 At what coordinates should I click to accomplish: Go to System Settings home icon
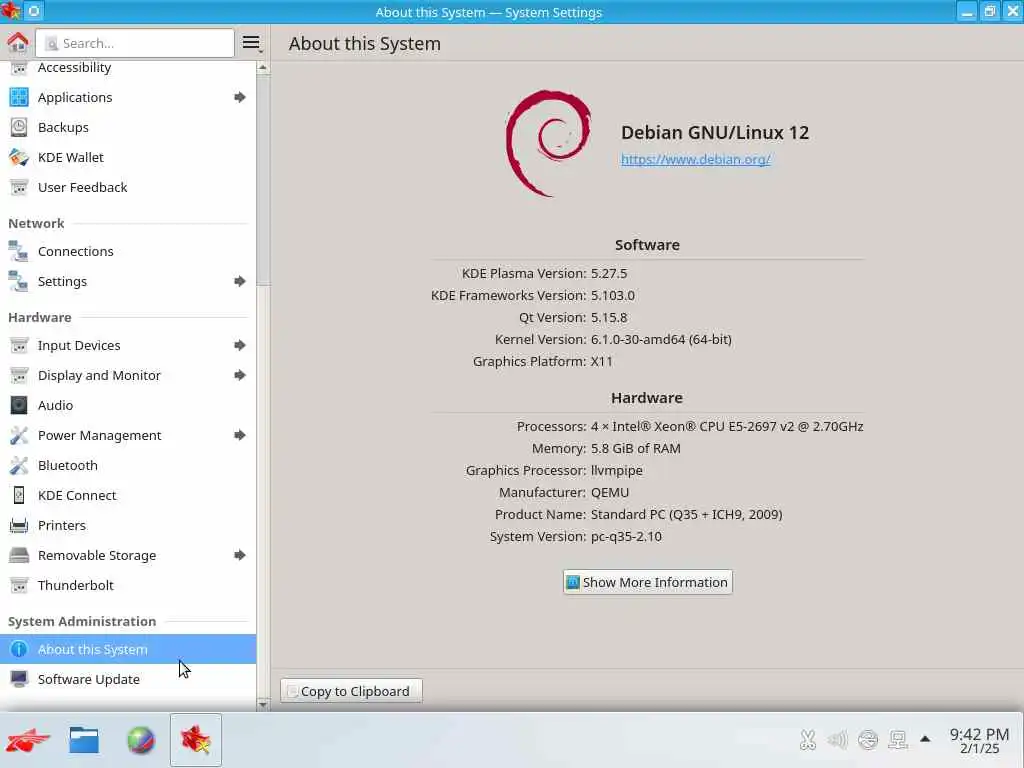pyautogui.click(x=18, y=43)
